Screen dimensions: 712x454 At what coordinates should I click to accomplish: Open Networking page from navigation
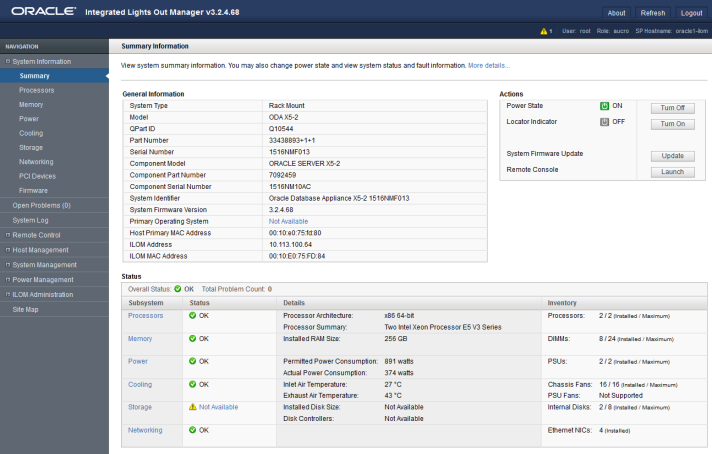point(36,162)
